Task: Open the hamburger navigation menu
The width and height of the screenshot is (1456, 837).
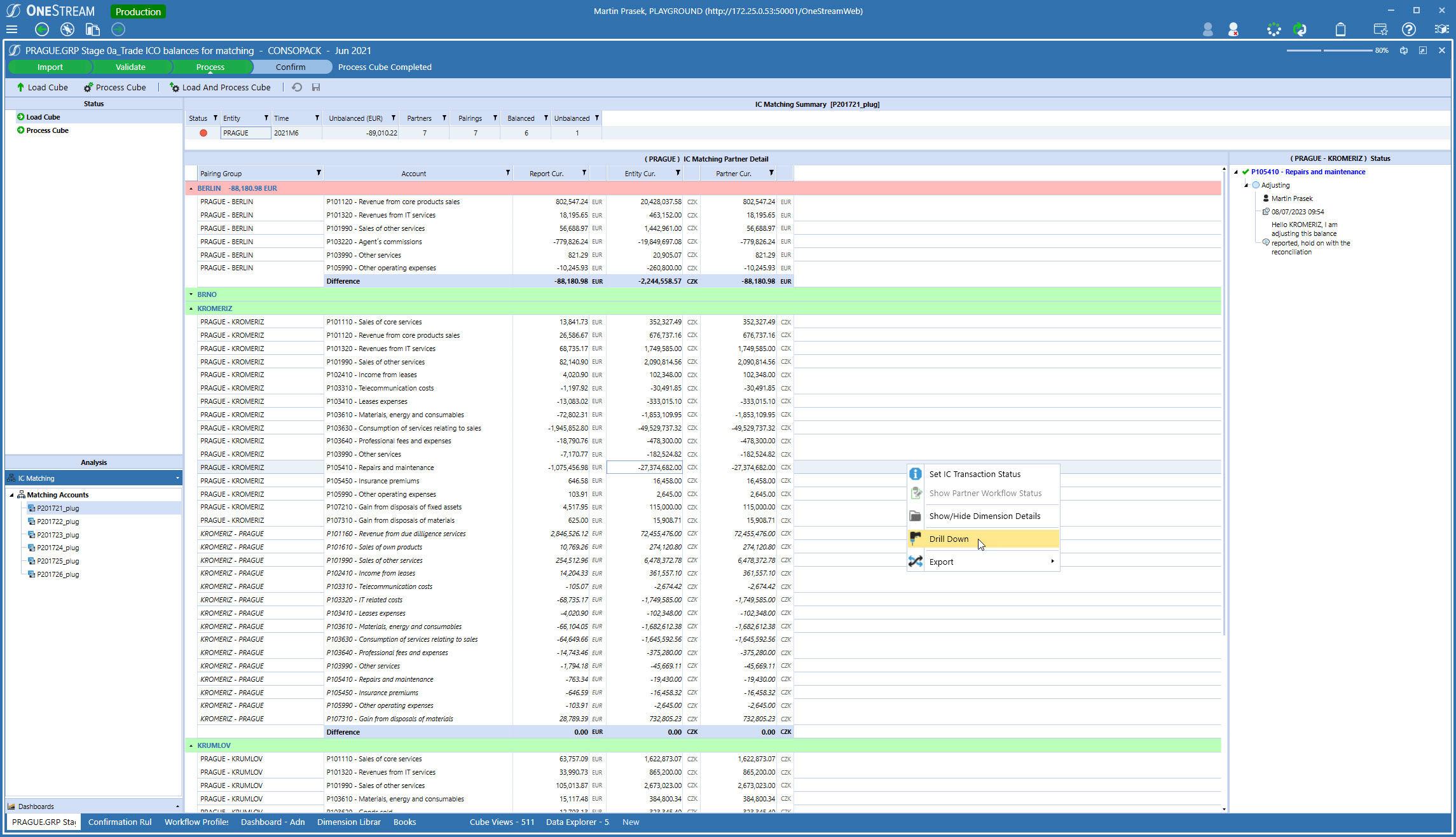Action: [11, 29]
